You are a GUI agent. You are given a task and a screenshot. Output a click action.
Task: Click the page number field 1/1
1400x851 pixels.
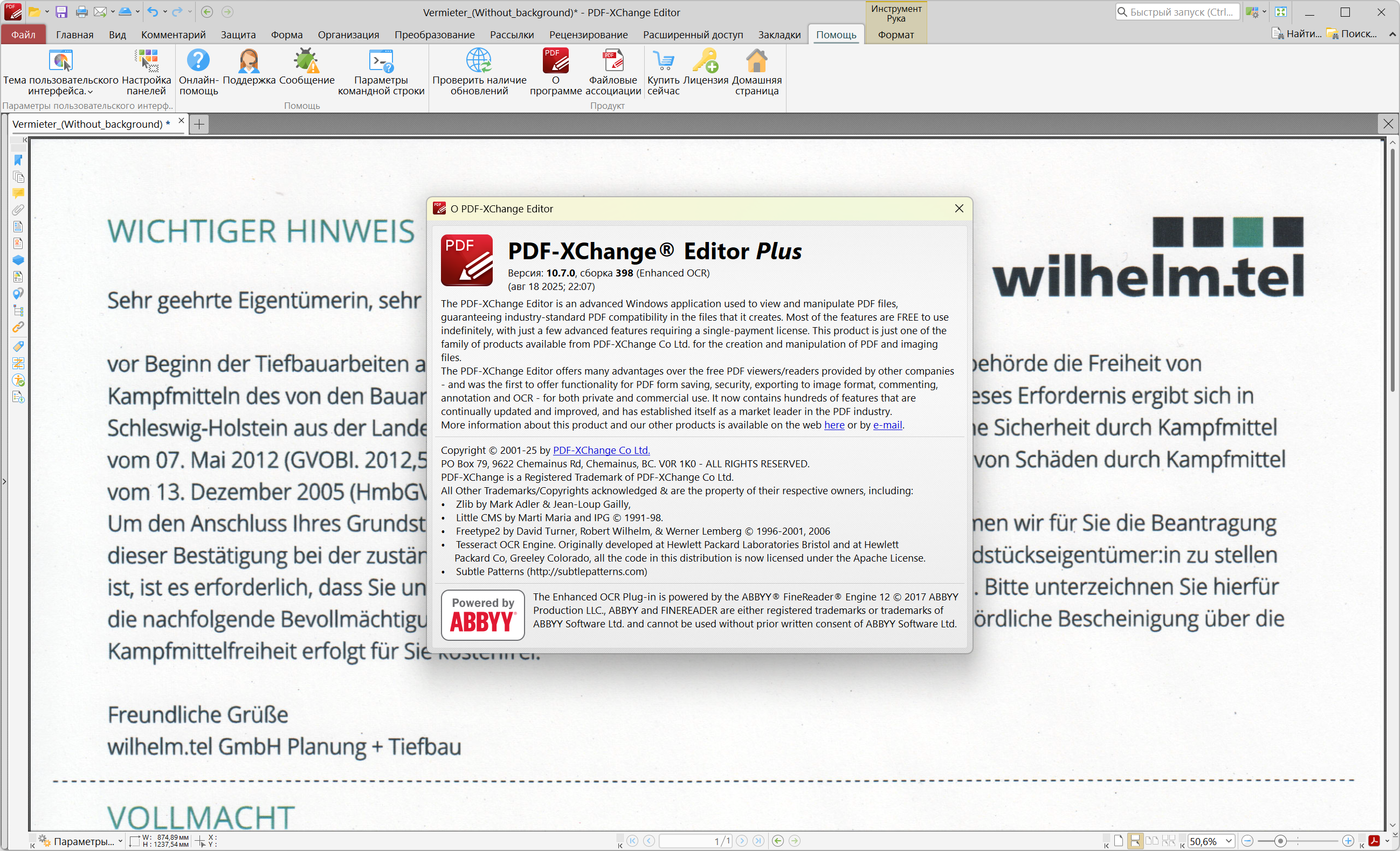coord(695,841)
